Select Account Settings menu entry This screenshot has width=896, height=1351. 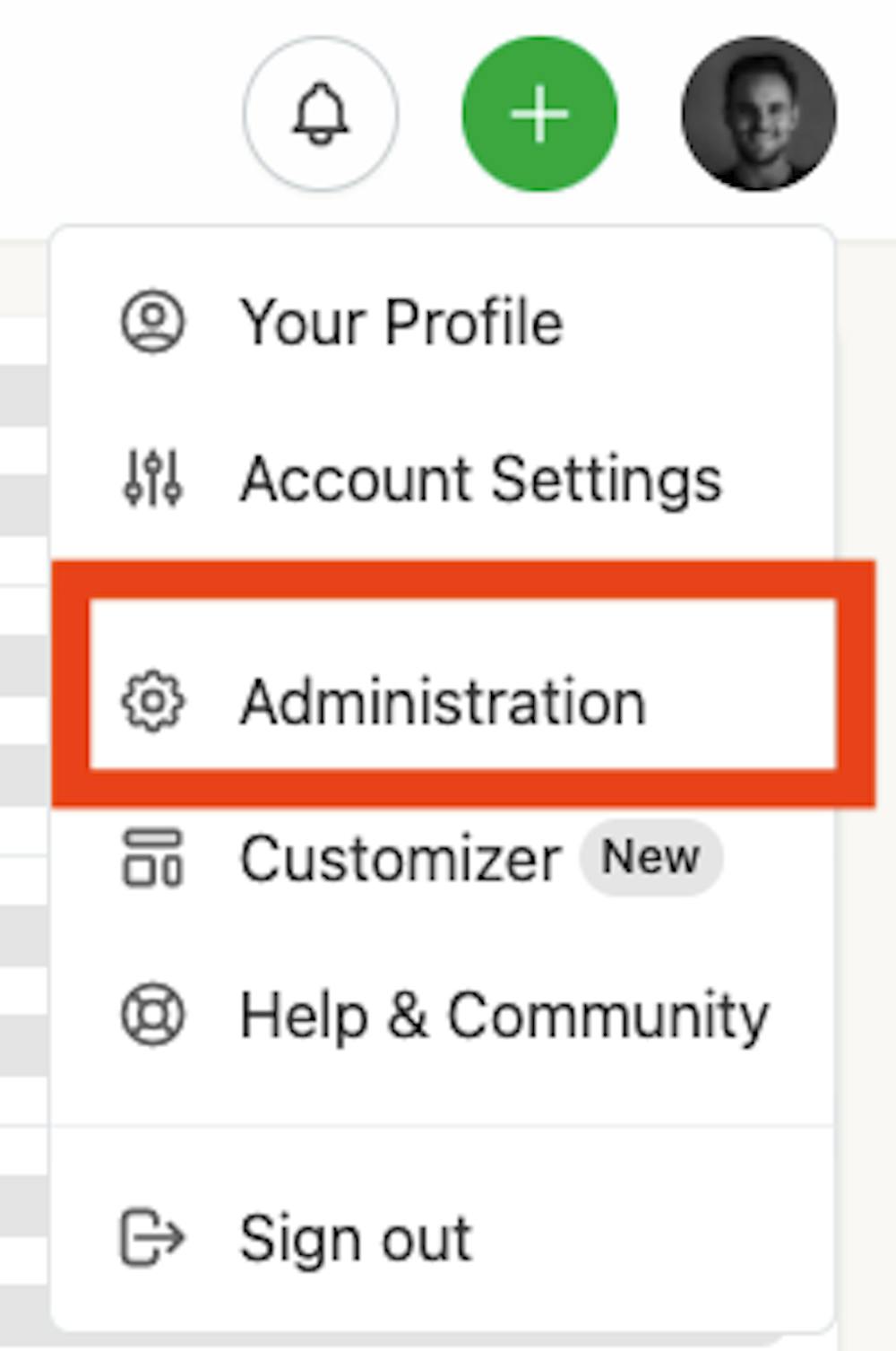click(x=480, y=478)
